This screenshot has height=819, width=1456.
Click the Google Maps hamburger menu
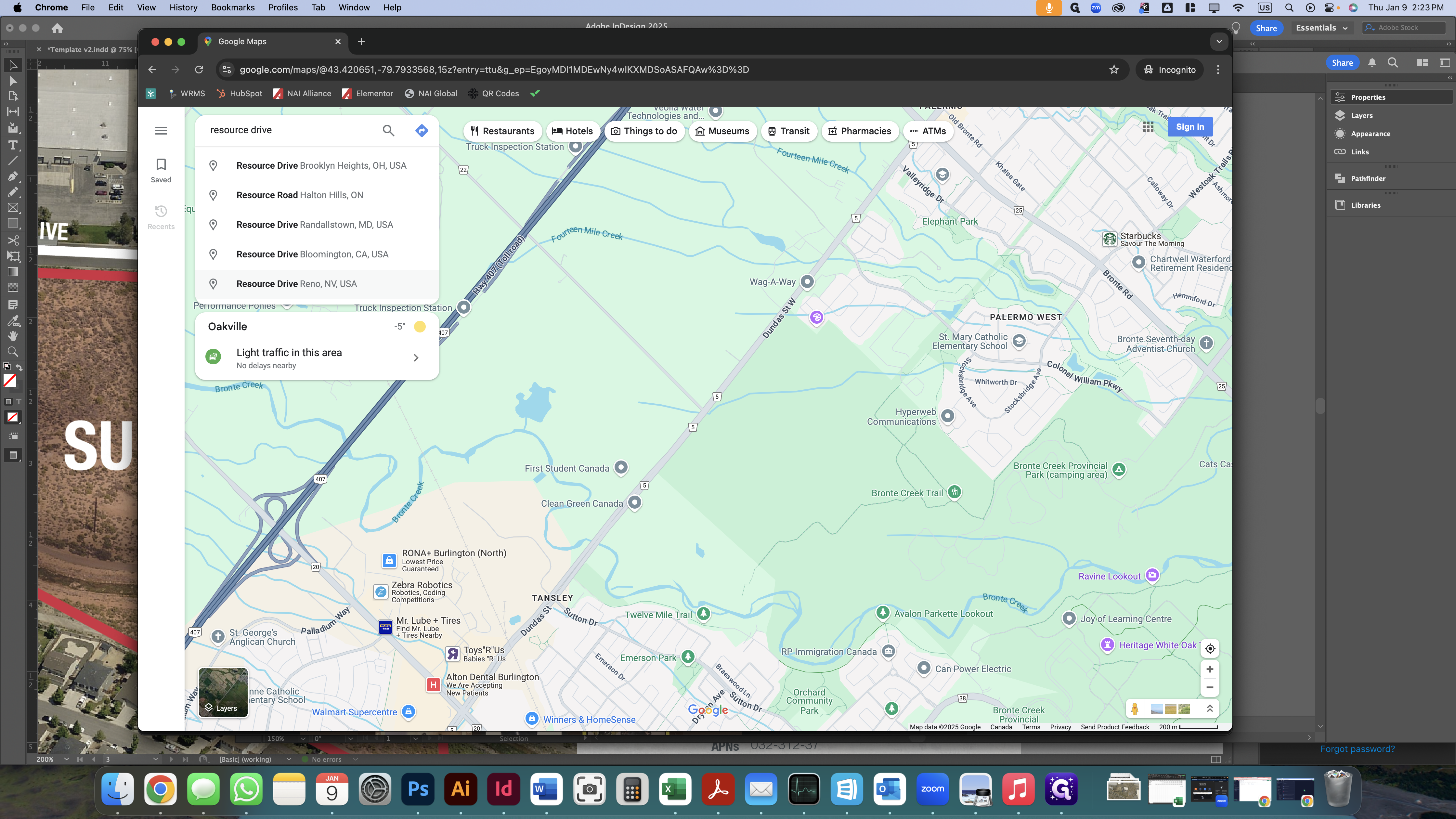point(161,131)
